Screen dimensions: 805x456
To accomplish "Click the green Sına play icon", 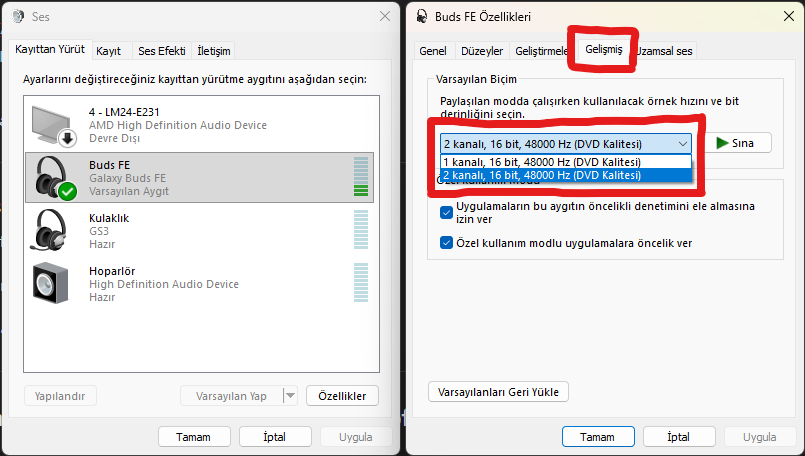I will coord(722,143).
